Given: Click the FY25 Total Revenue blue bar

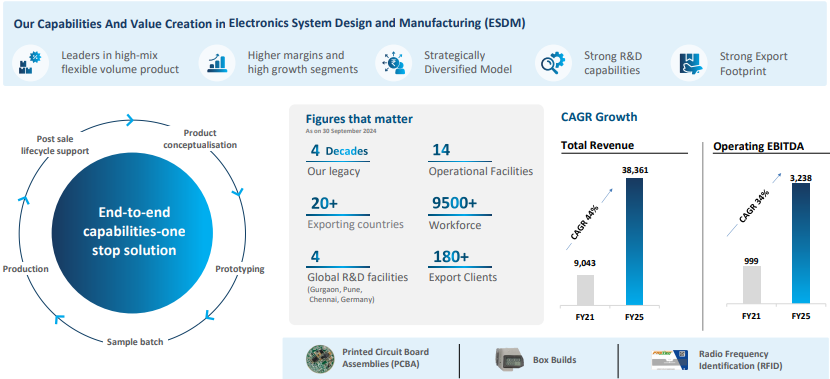Looking at the screenshot, I should pos(634,241).
